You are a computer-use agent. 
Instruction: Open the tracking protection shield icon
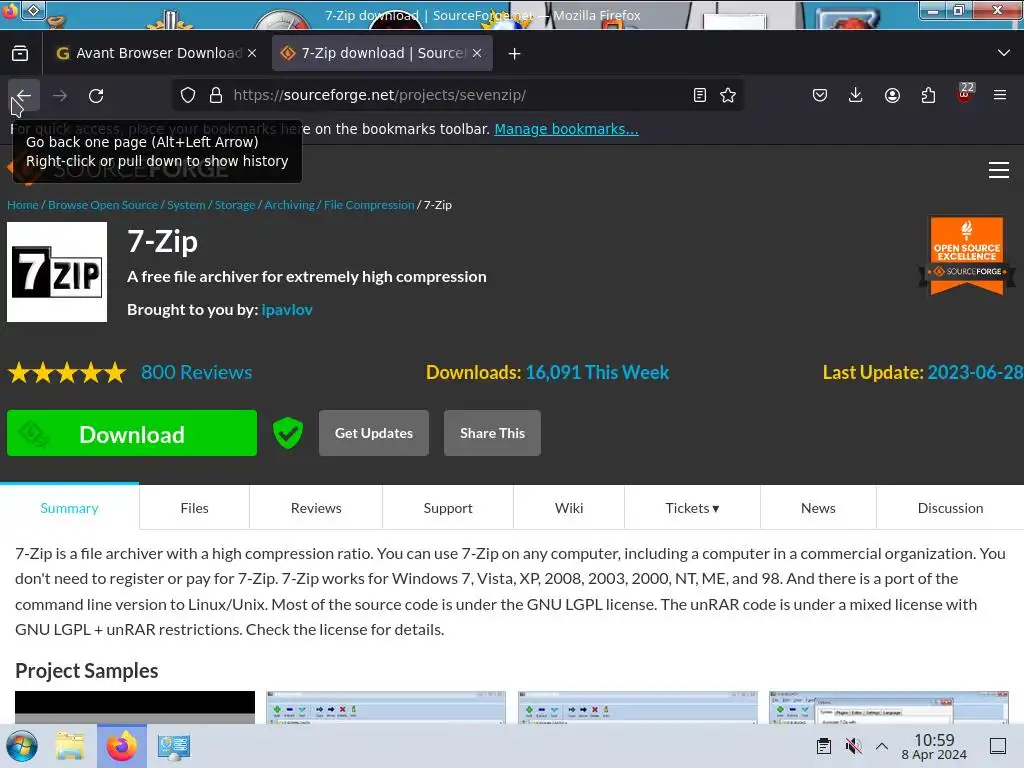point(188,95)
